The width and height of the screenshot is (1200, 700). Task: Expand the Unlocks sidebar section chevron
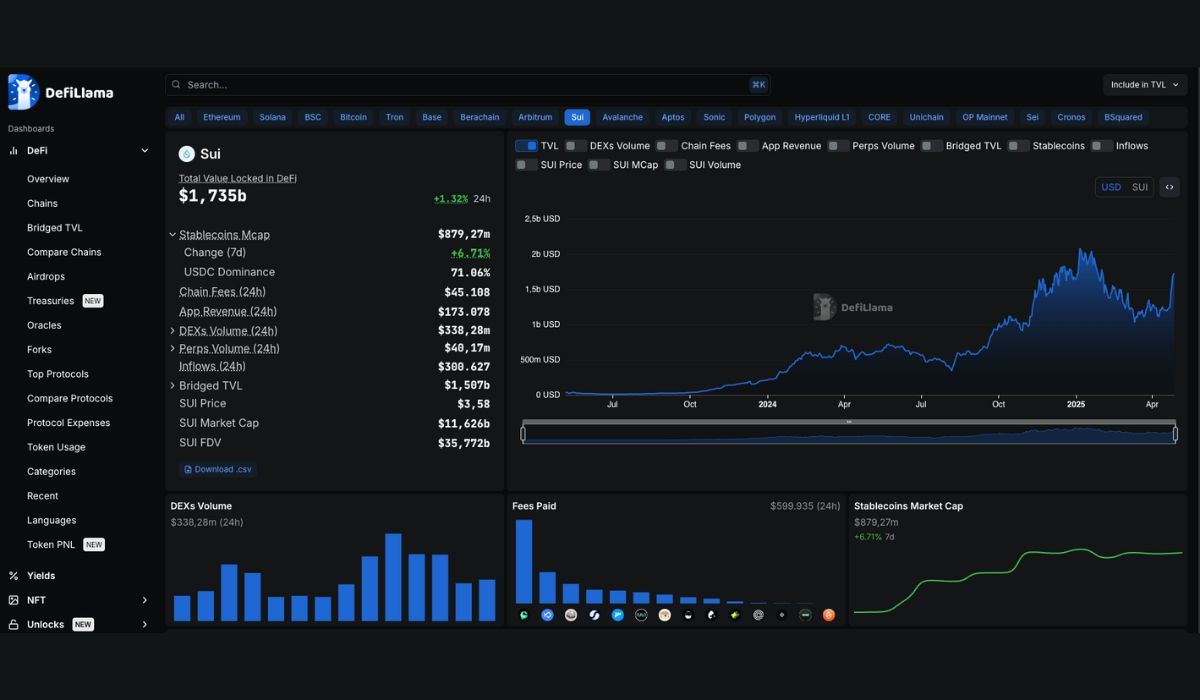pyautogui.click(x=145, y=625)
